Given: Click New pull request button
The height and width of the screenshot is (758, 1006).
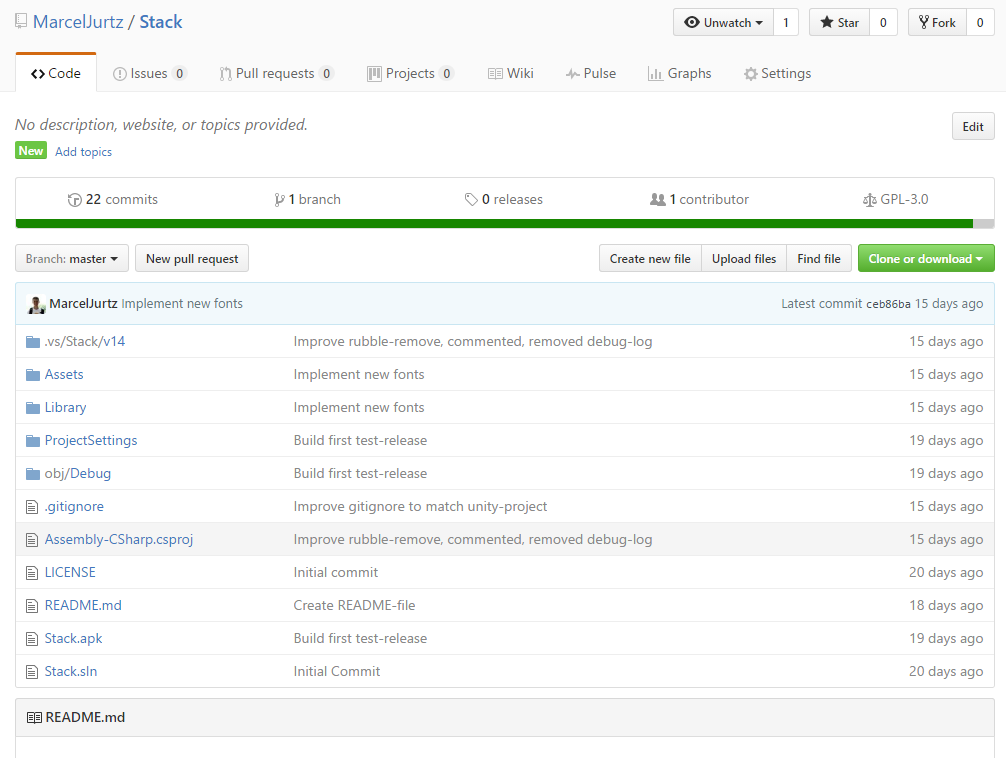Looking at the screenshot, I should 192,259.
